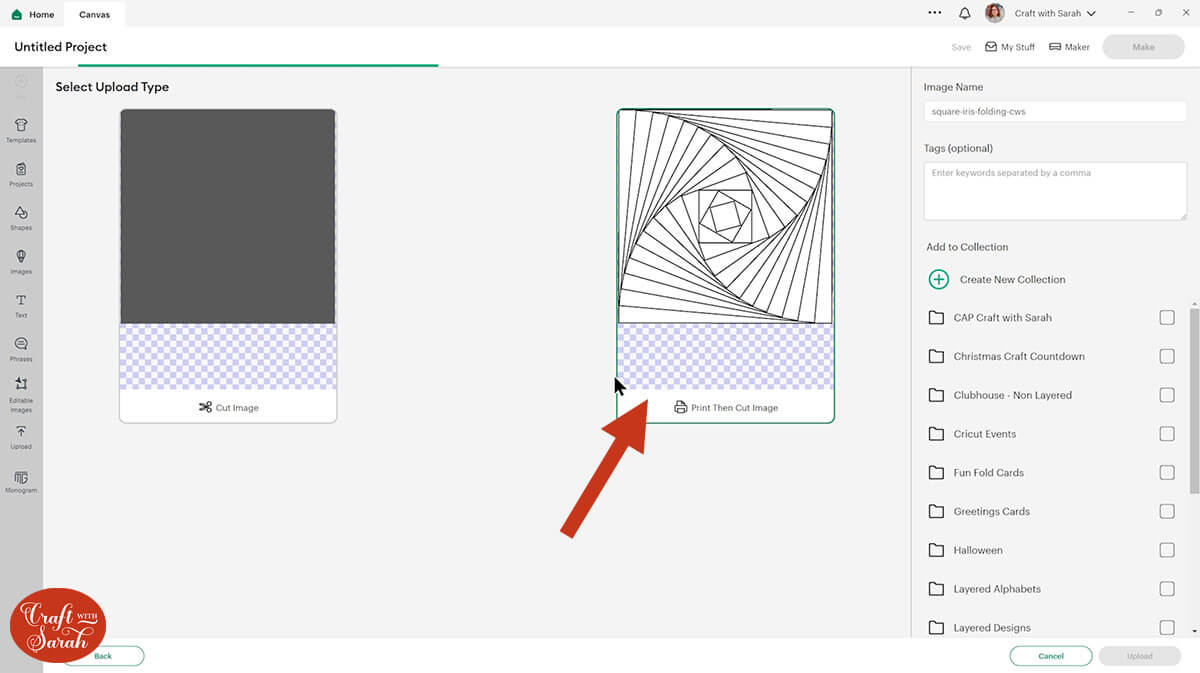Click the user profile avatar
Image resolution: width=1200 pixels, height=673 pixels.
(994, 13)
